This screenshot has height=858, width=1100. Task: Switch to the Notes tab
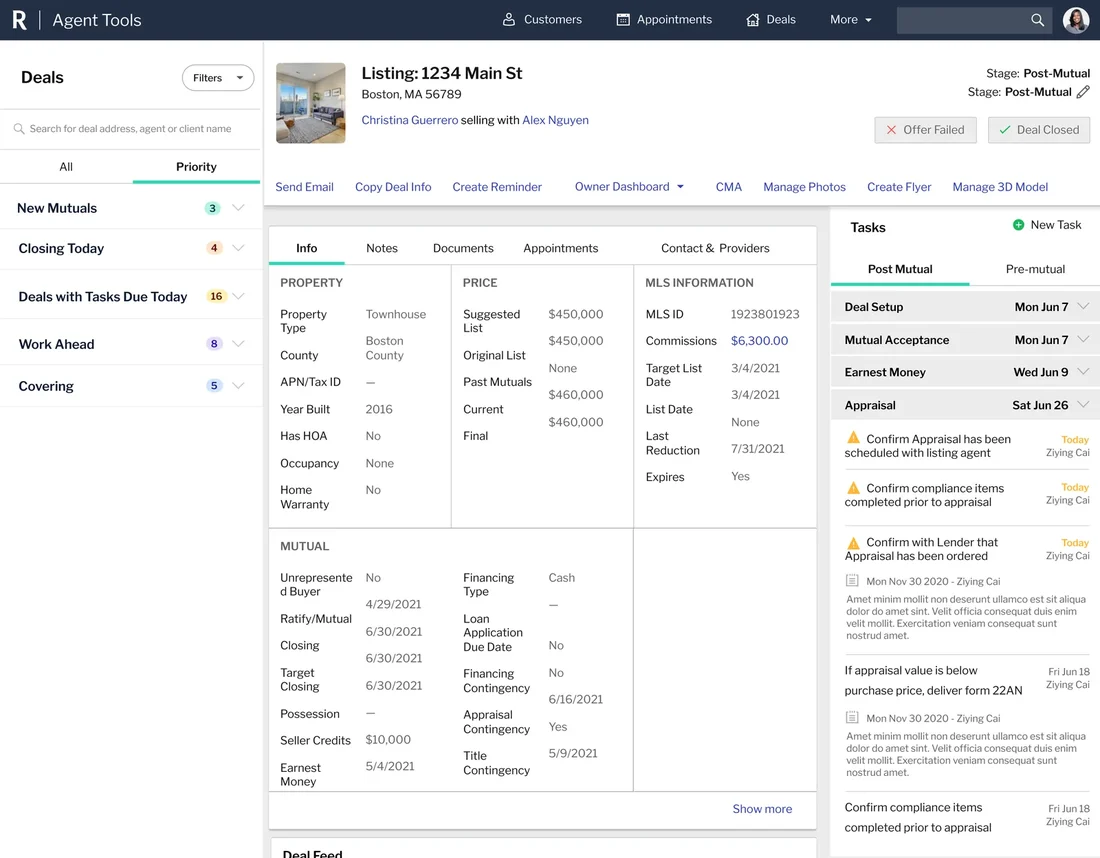(382, 248)
